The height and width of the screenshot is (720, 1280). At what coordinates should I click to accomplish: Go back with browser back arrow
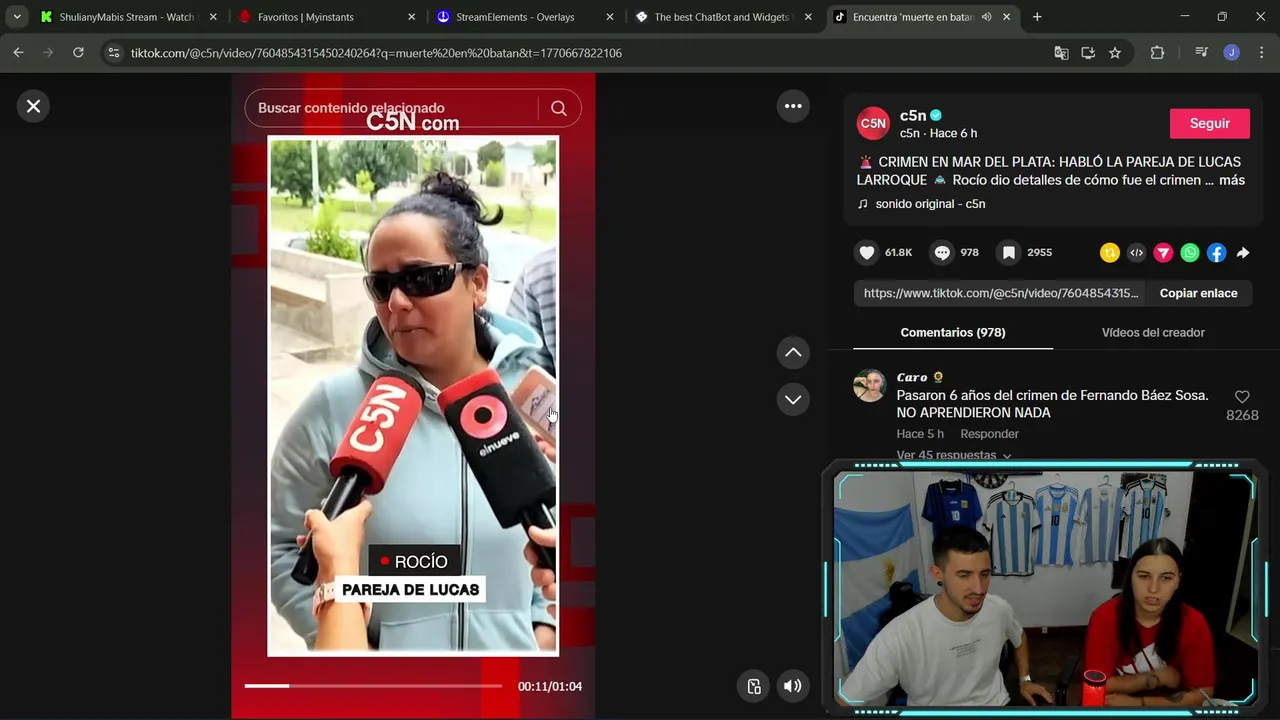[18, 53]
